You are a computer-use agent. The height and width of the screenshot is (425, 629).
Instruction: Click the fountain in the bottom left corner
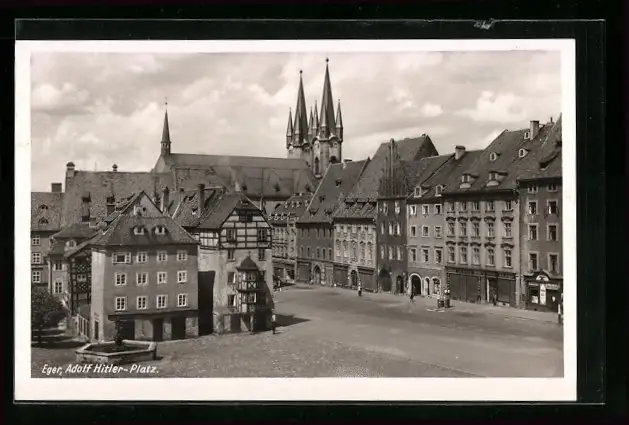(116, 348)
